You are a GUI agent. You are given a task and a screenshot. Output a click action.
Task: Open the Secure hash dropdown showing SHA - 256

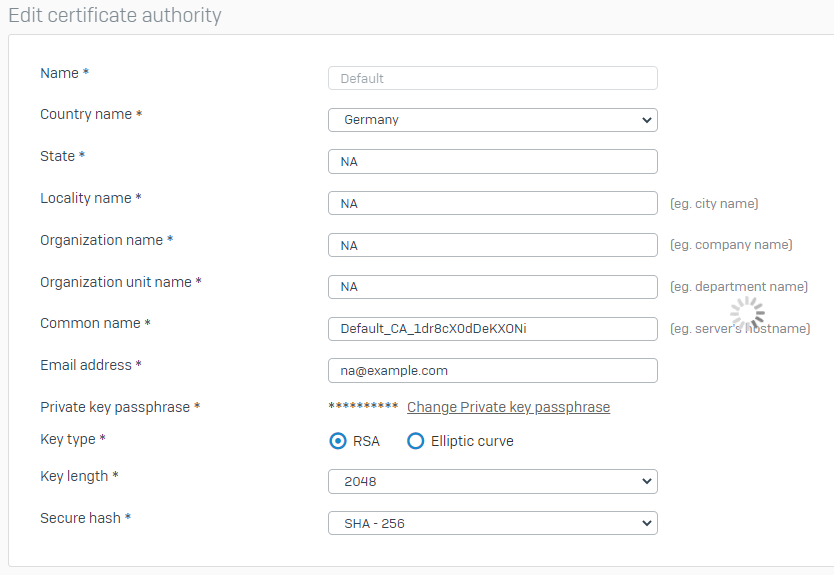493,523
